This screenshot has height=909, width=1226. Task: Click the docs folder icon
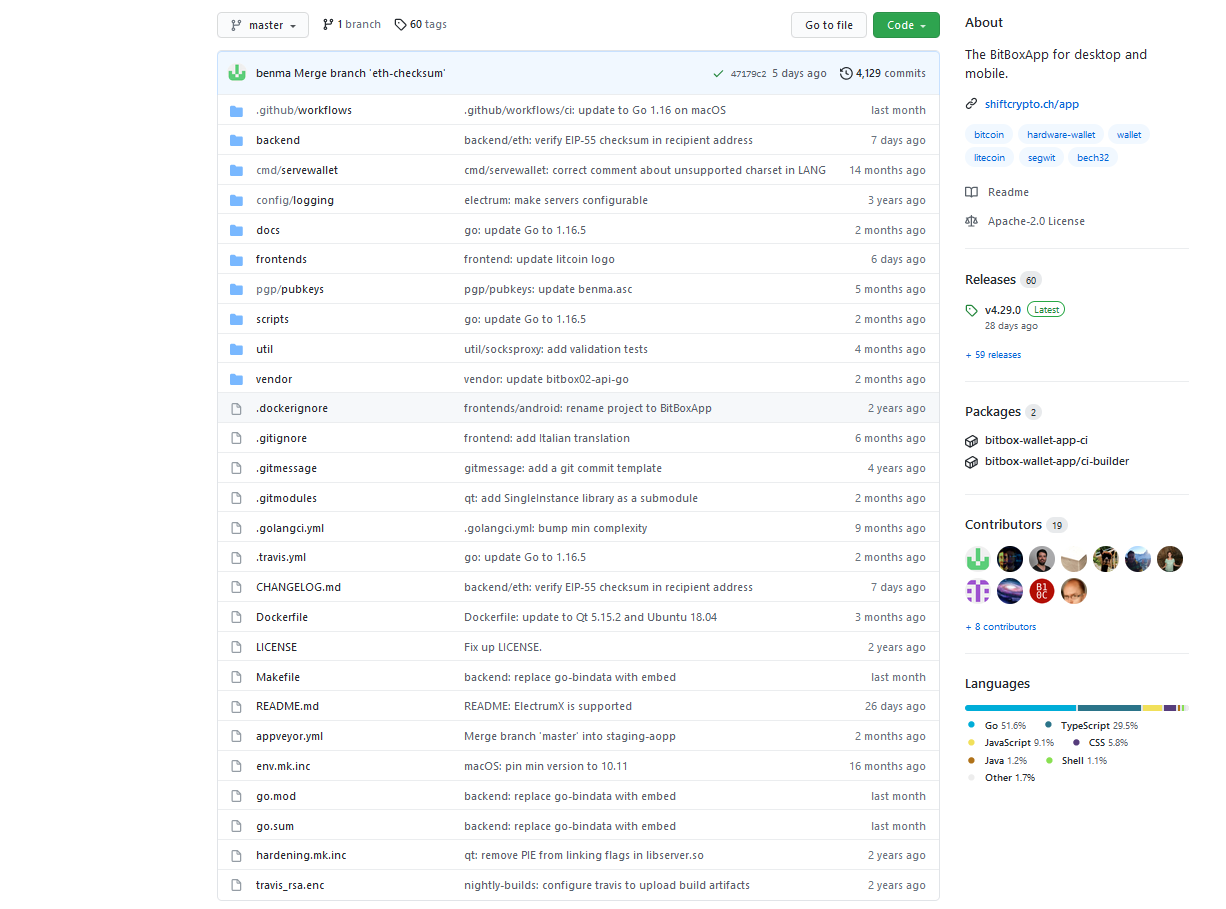(x=237, y=230)
